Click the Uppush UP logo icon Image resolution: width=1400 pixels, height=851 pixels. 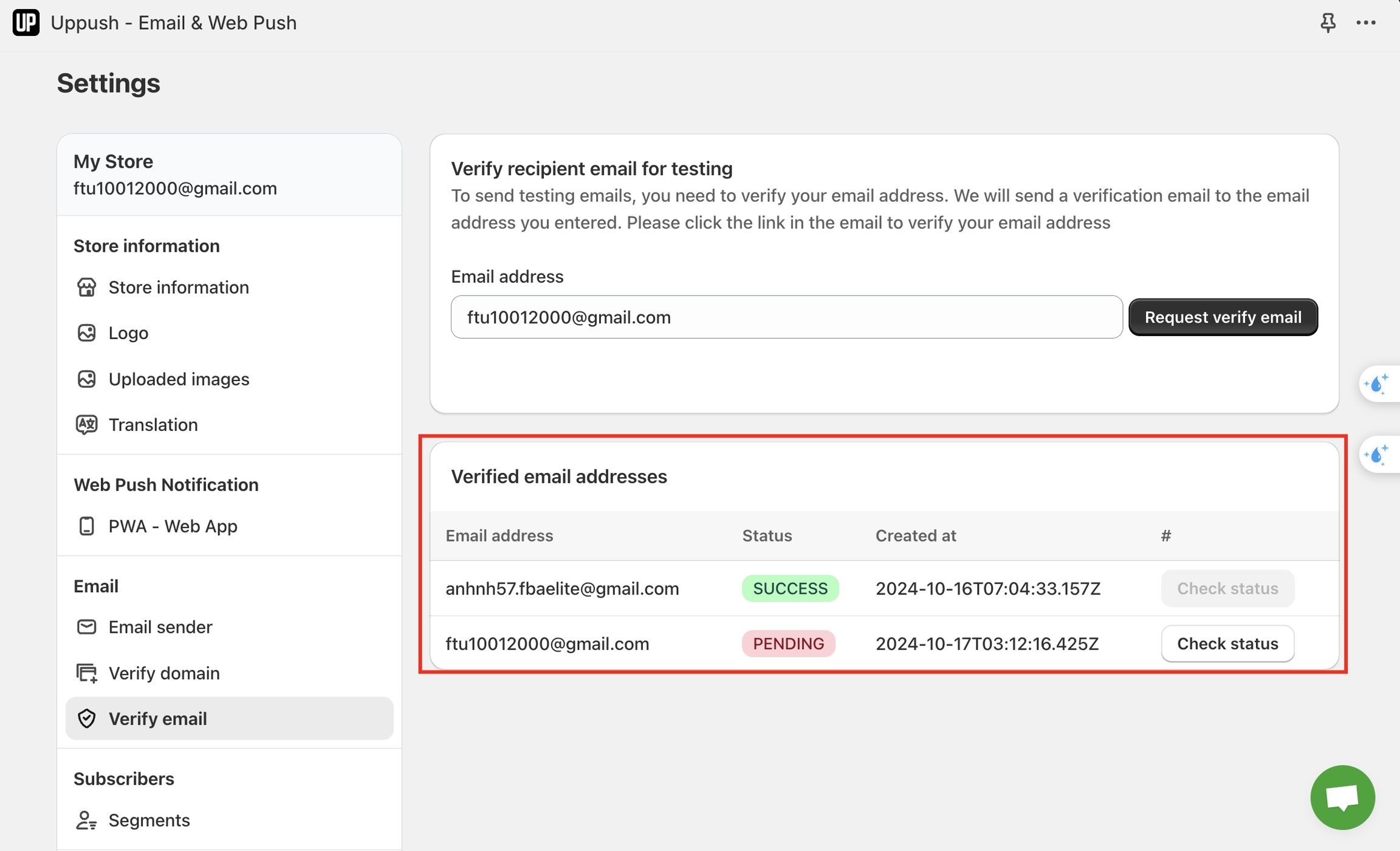(26, 22)
